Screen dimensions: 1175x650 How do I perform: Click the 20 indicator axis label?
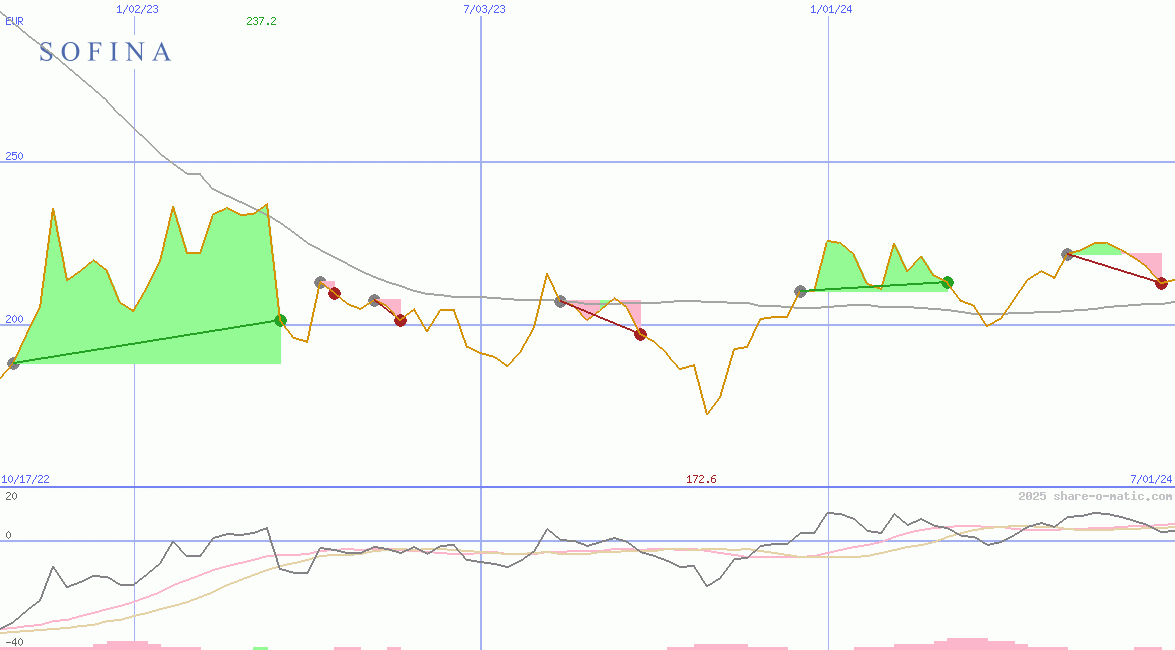click(x=11, y=496)
